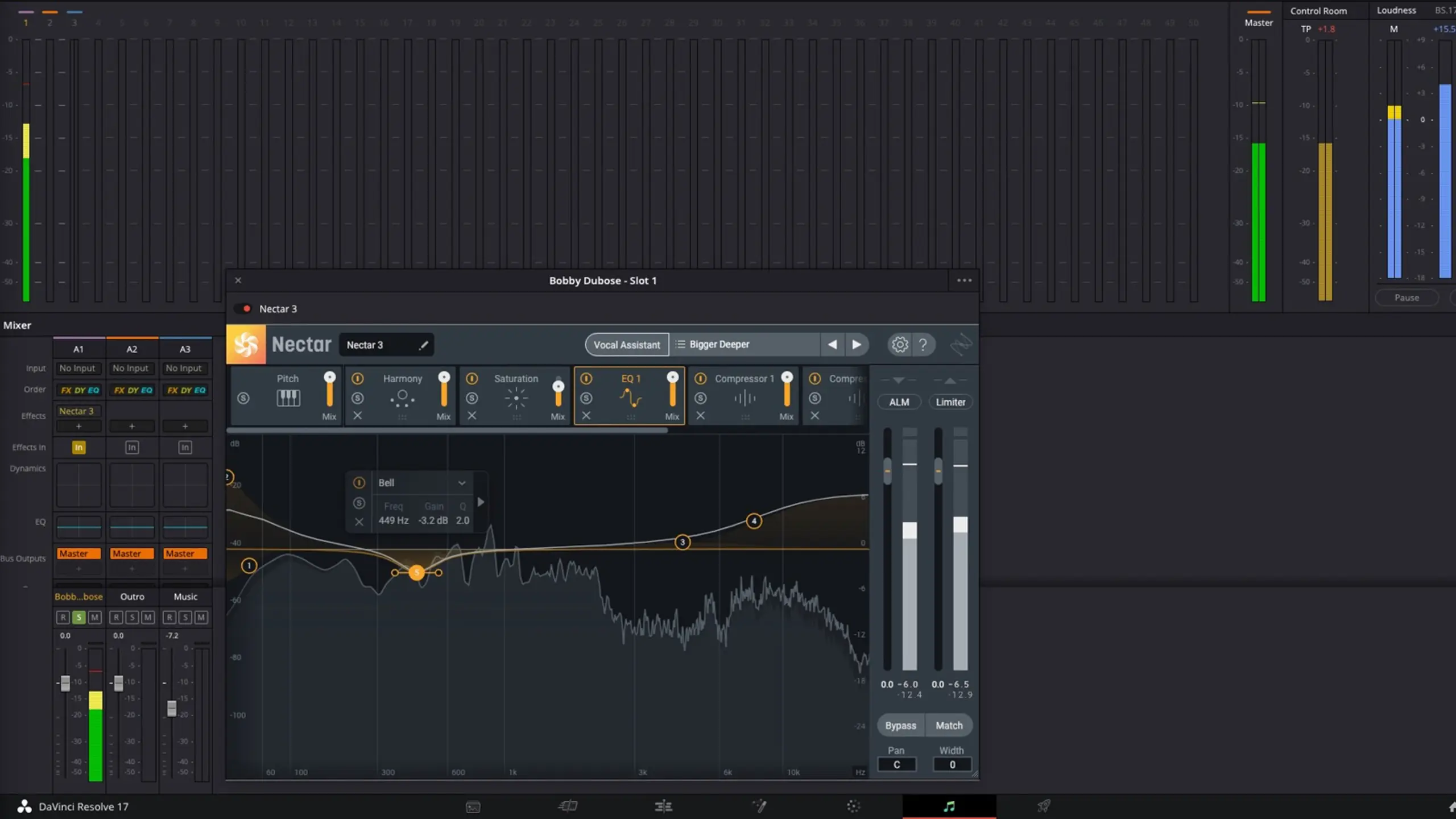Viewport: 1456px width, 819px height.
Task: Launch the Vocal Assistant
Action: coord(627,345)
